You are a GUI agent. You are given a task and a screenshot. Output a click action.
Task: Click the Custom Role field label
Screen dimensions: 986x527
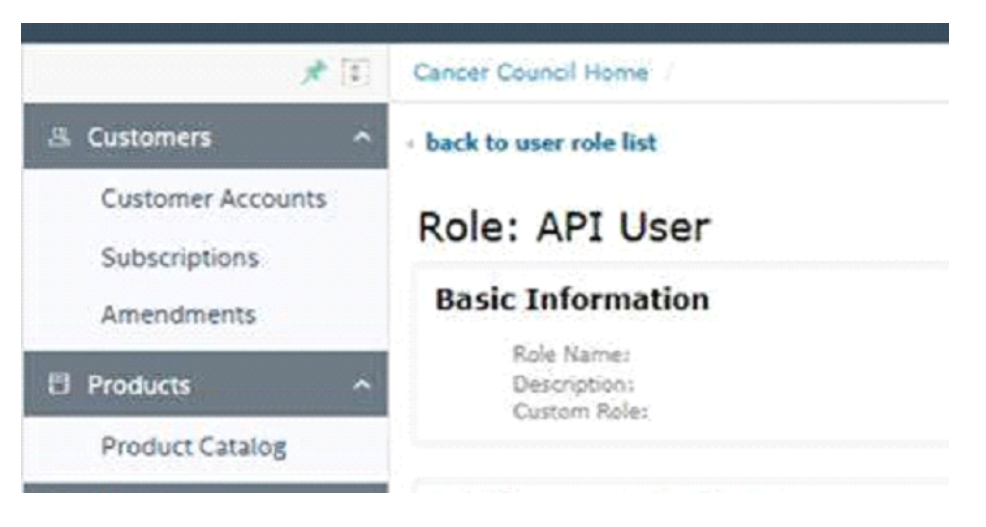tap(580, 412)
